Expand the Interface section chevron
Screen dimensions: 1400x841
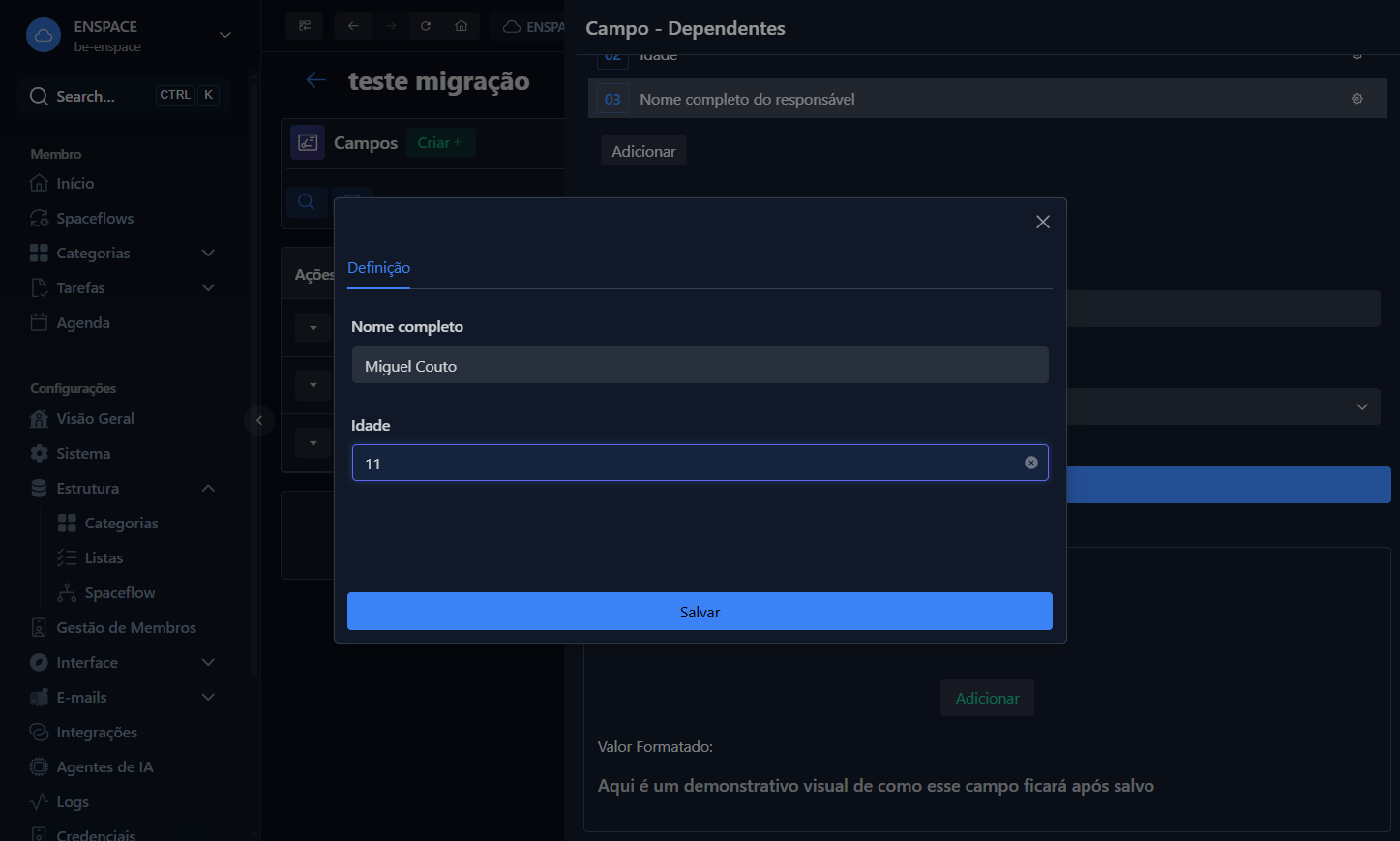(208, 663)
